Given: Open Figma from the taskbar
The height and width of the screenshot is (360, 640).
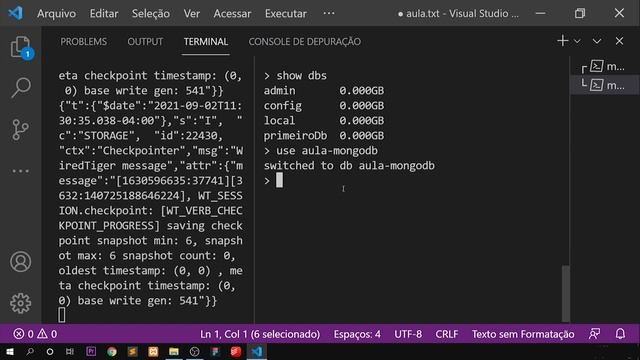Looking at the screenshot, I should coord(215,351).
